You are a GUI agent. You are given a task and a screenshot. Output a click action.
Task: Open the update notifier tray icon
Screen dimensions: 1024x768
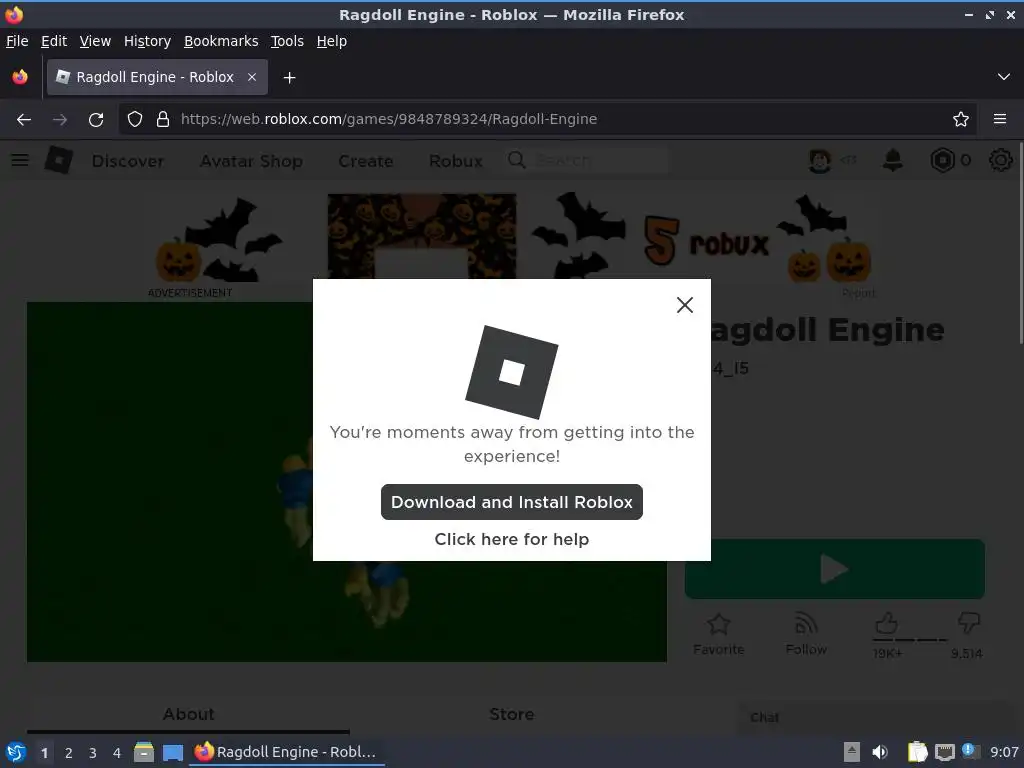point(970,751)
